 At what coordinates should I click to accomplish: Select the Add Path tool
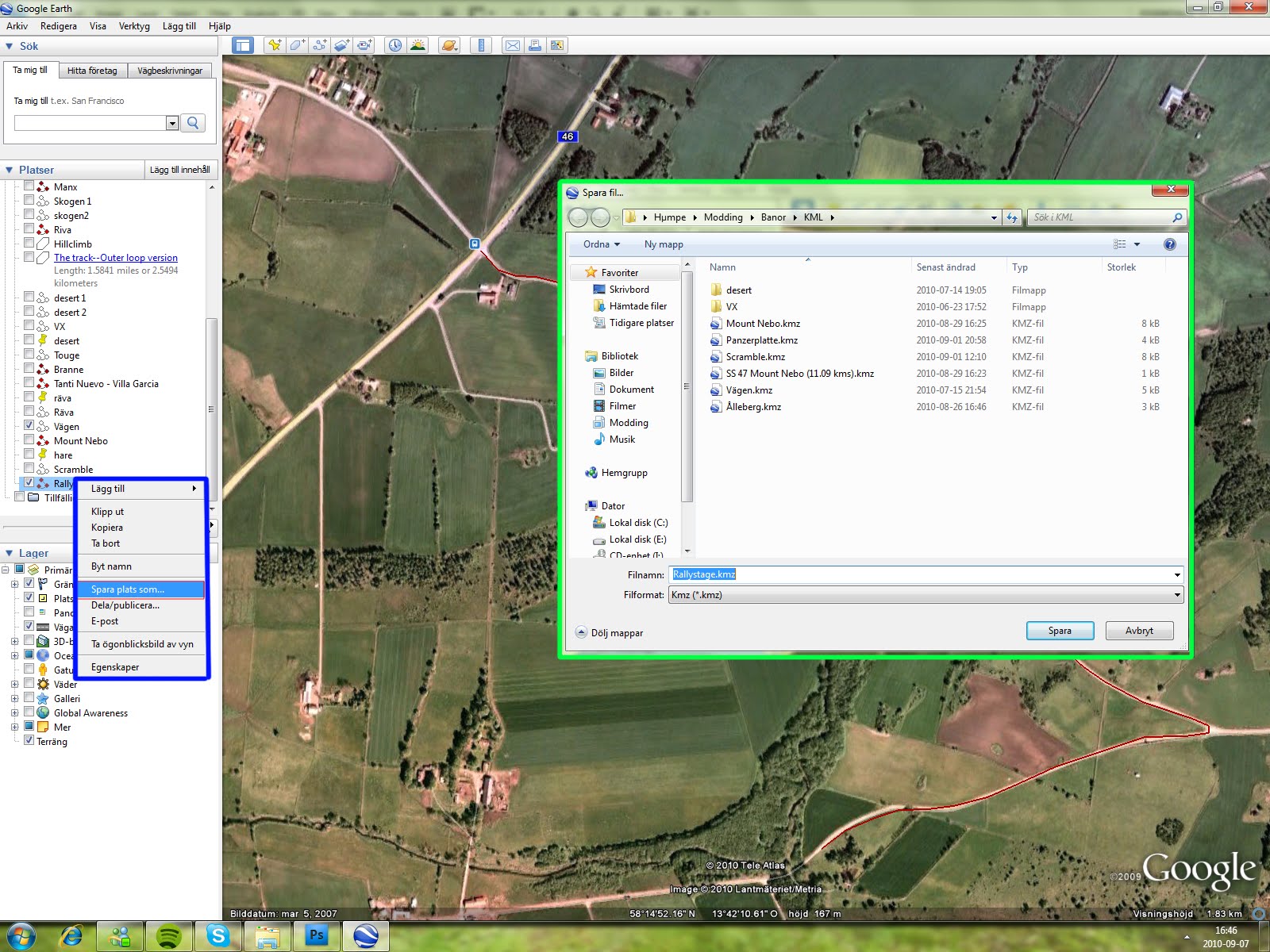[x=319, y=45]
